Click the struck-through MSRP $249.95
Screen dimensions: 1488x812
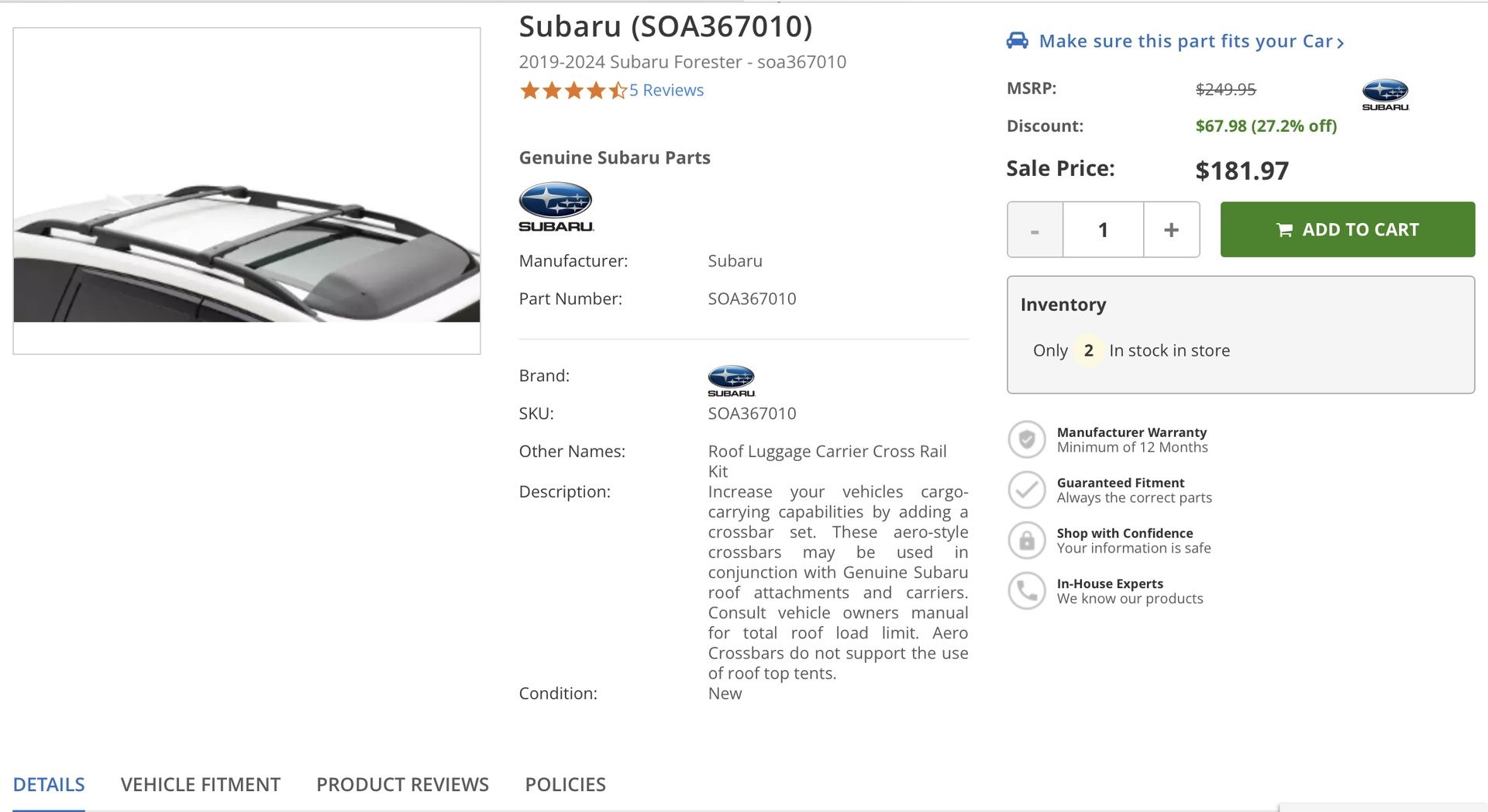(1225, 89)
